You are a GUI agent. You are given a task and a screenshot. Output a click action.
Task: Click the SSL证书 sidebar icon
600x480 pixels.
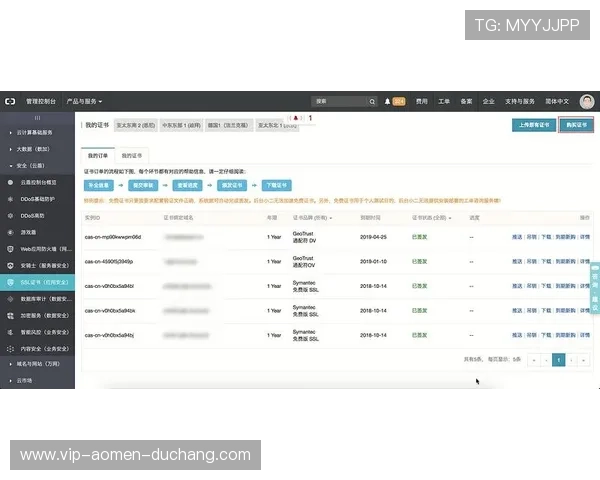12,283
